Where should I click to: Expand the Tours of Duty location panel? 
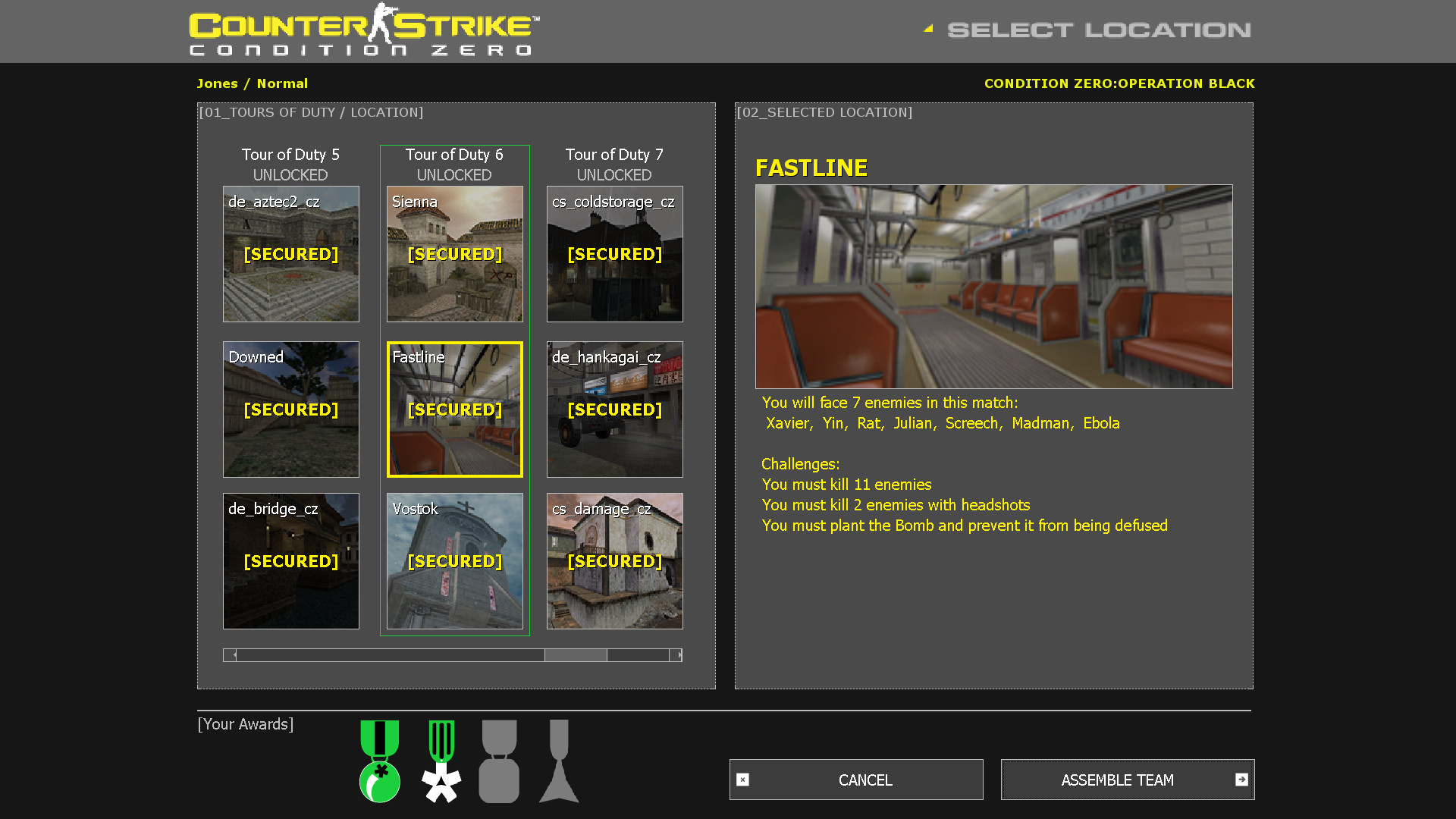coord(312,112)
